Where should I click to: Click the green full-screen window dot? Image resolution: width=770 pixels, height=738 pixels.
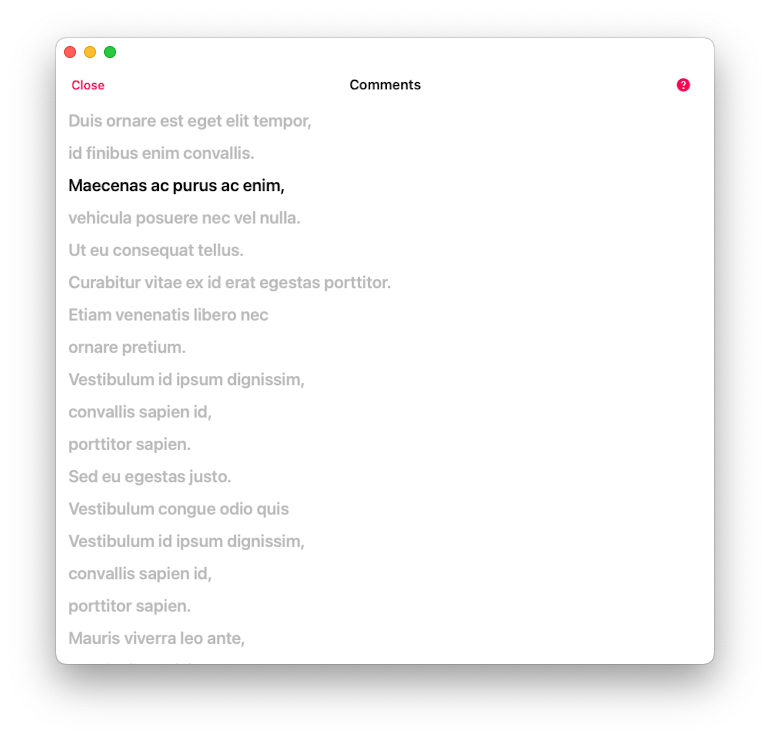click(x=110, y=52)
